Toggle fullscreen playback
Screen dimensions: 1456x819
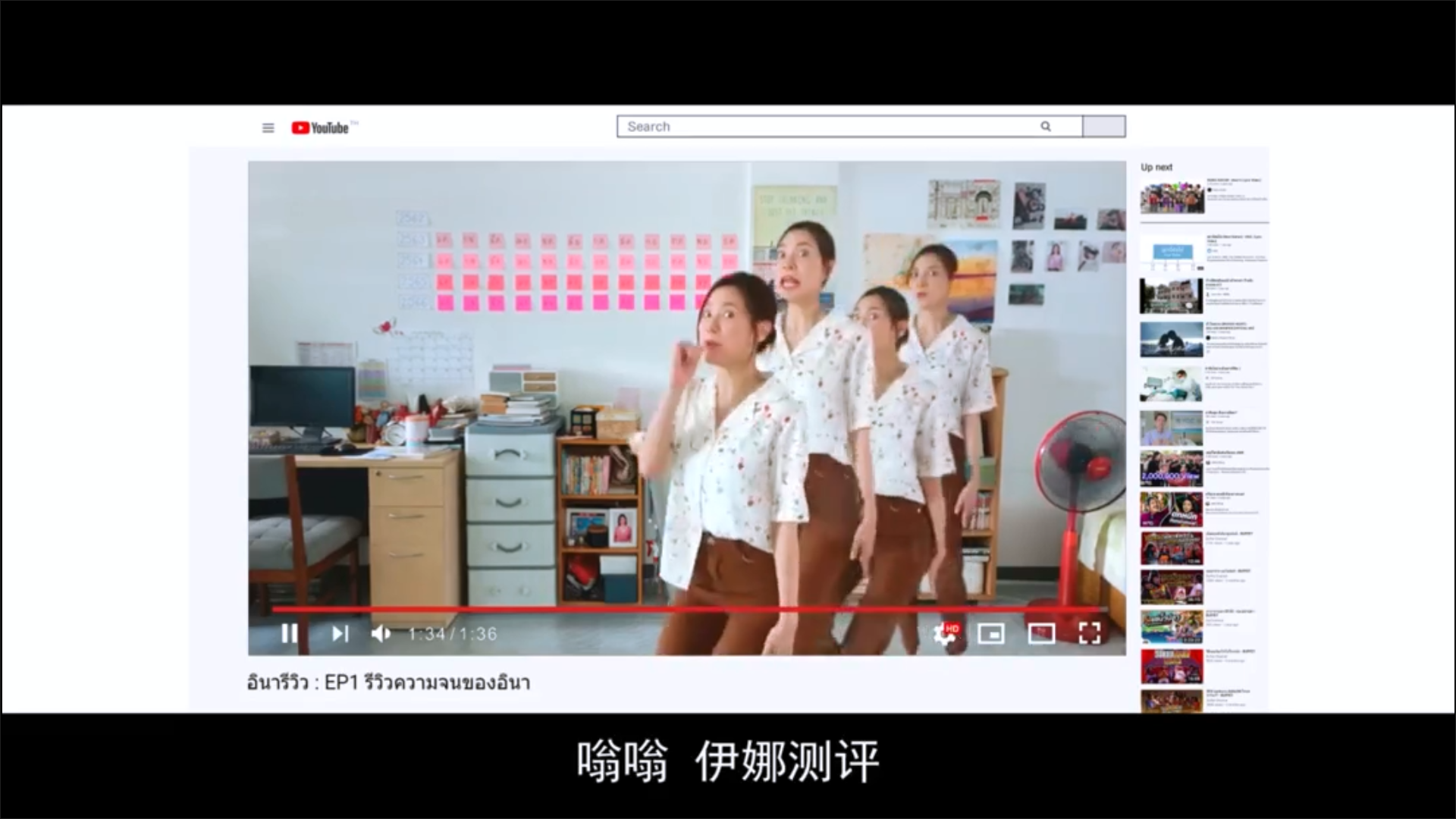1090,633
